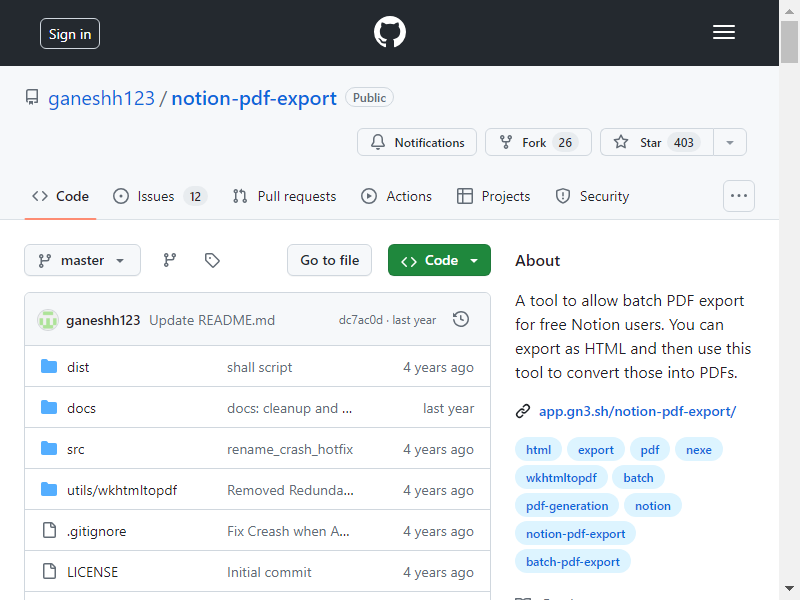
Task: Click the nexe topic tag
Action: 698,449
